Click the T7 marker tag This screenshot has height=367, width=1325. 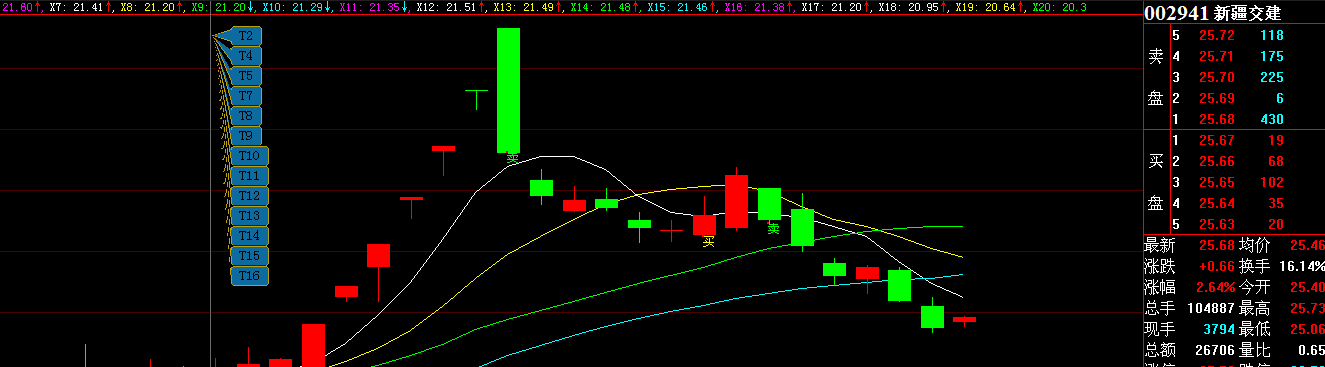(x=246, y=96)
